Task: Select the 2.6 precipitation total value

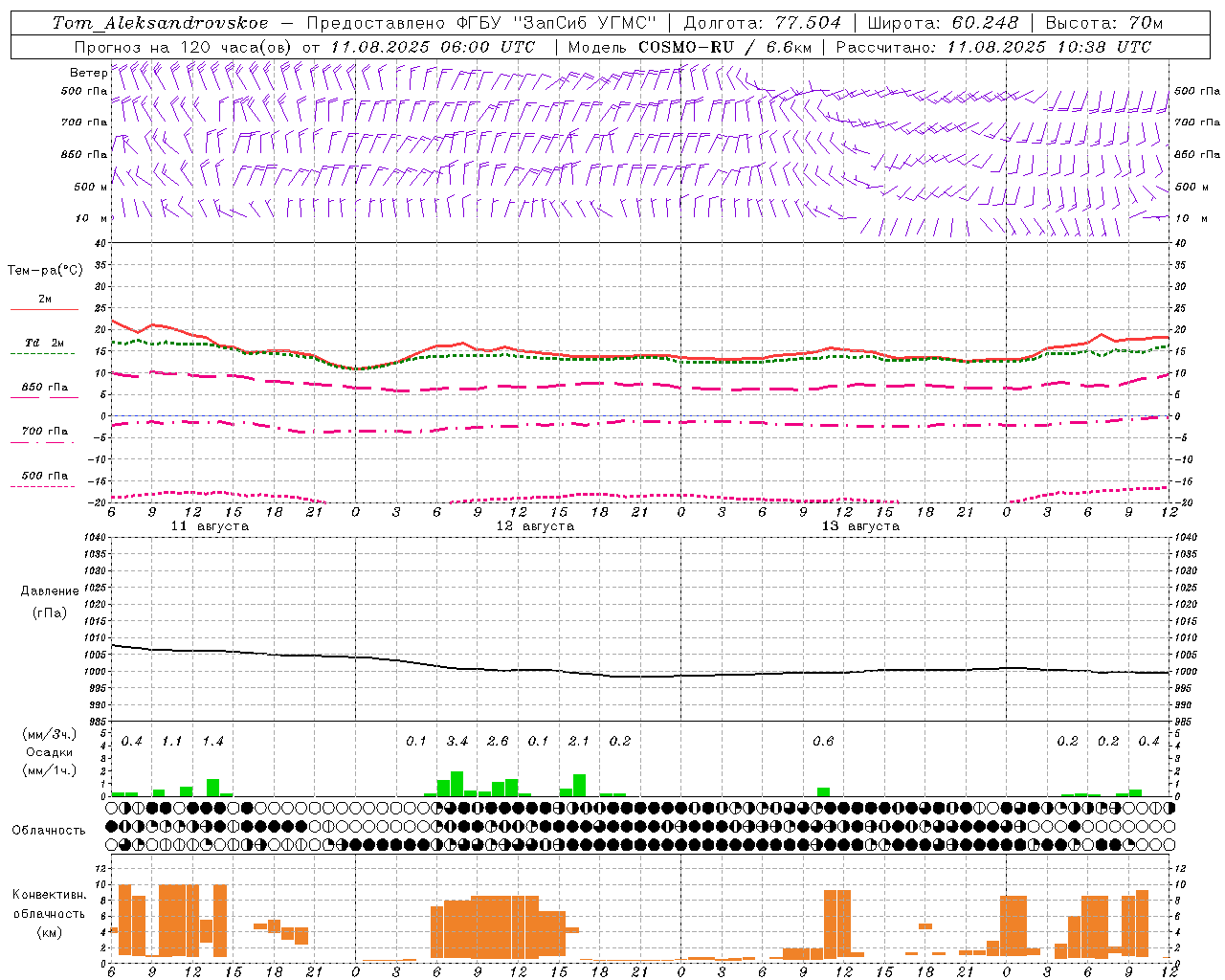Action: point(498,742)
